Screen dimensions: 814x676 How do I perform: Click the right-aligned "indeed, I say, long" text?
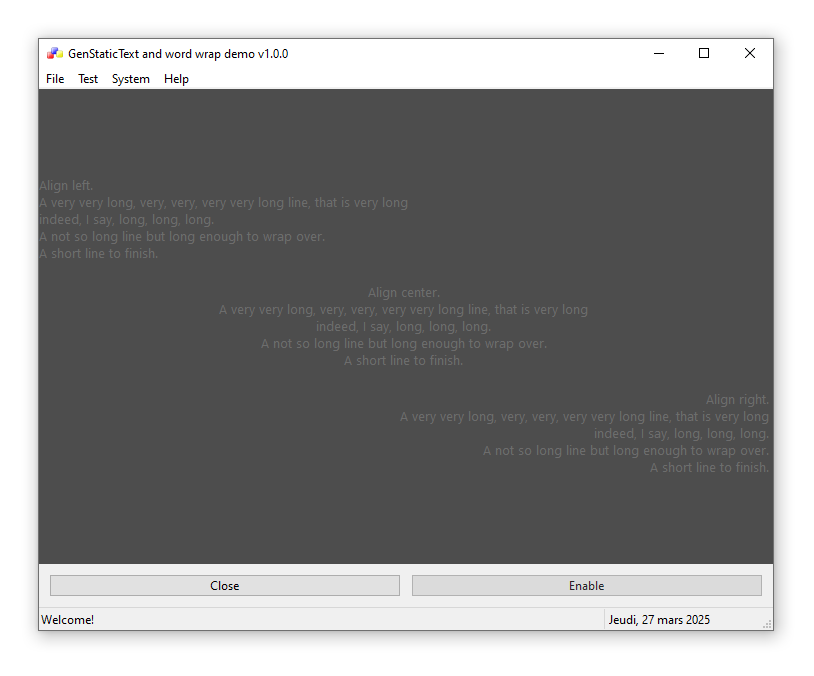click(x=681, y=434)
